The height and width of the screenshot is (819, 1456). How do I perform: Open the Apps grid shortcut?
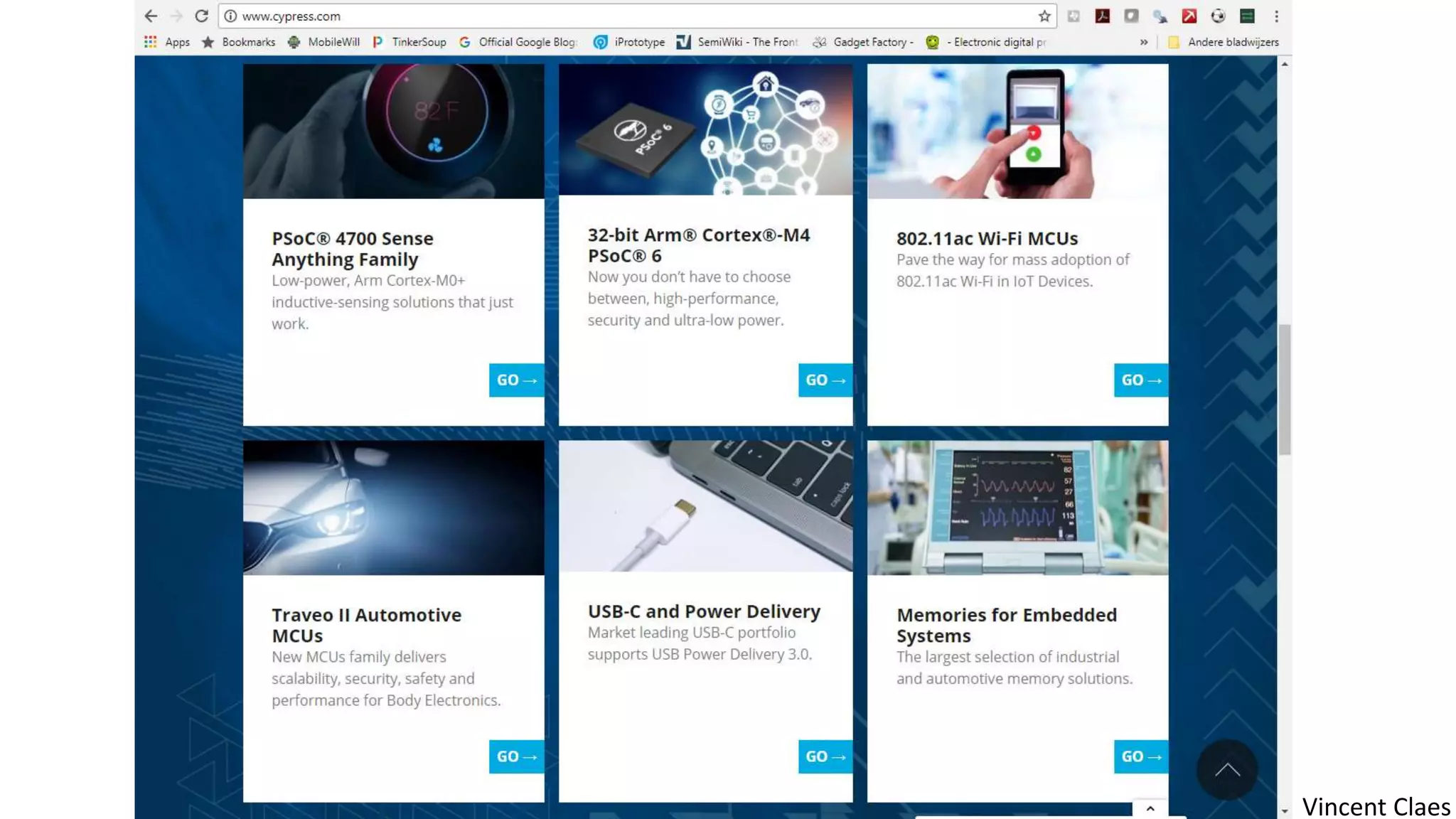tap(167, 42)
